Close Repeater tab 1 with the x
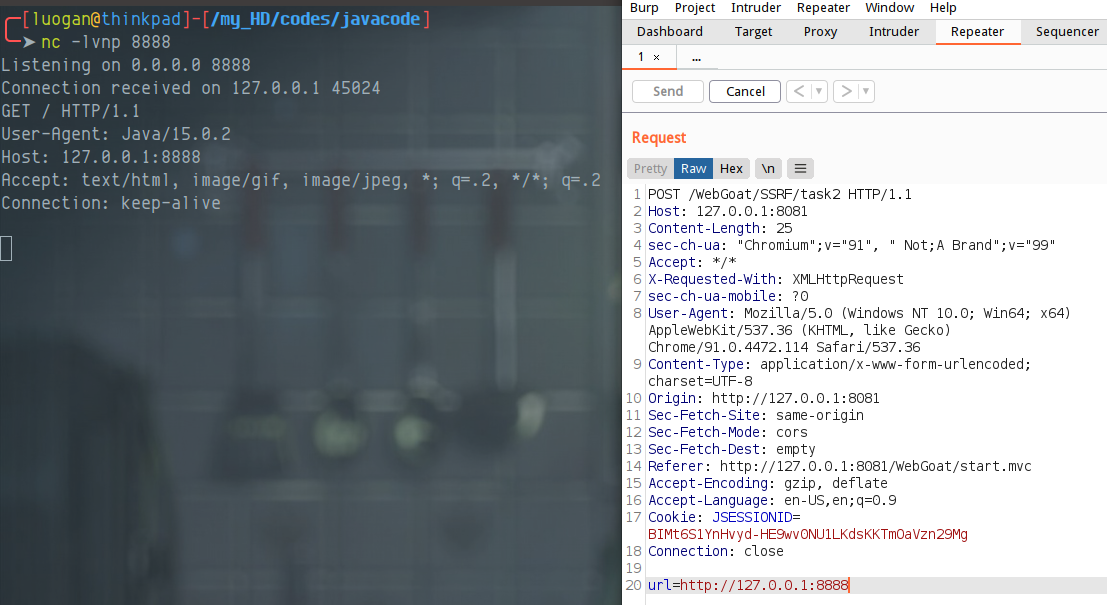 point(657,58)
